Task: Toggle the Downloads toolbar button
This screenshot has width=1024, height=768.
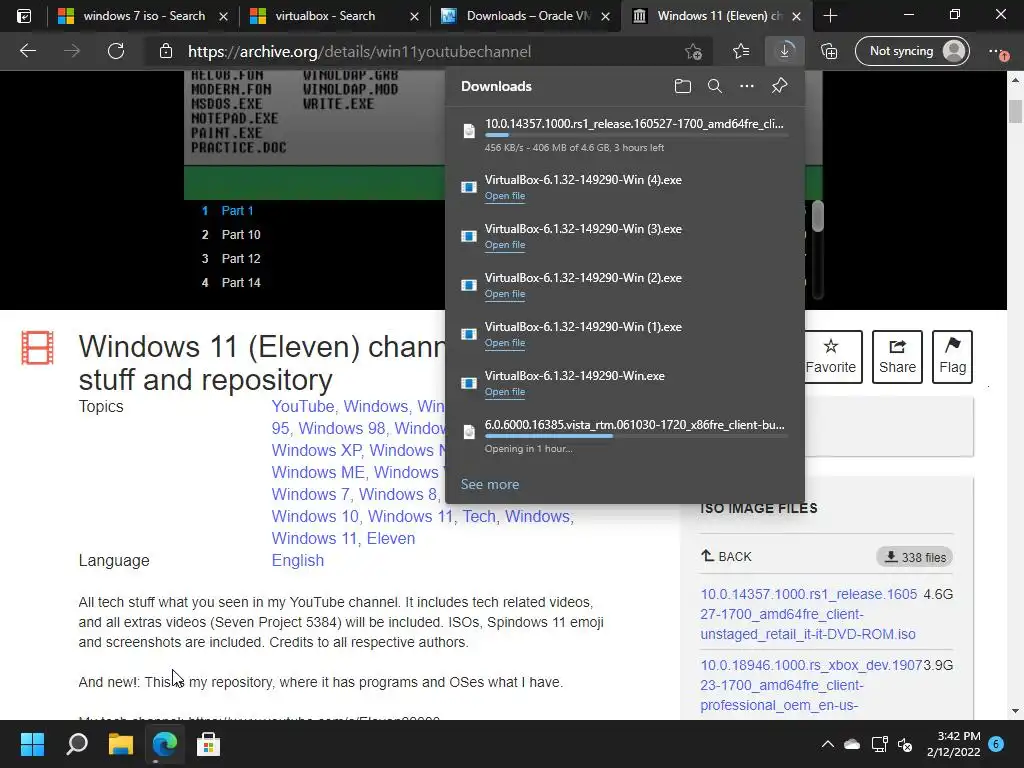Action: (x=784, y=51)
